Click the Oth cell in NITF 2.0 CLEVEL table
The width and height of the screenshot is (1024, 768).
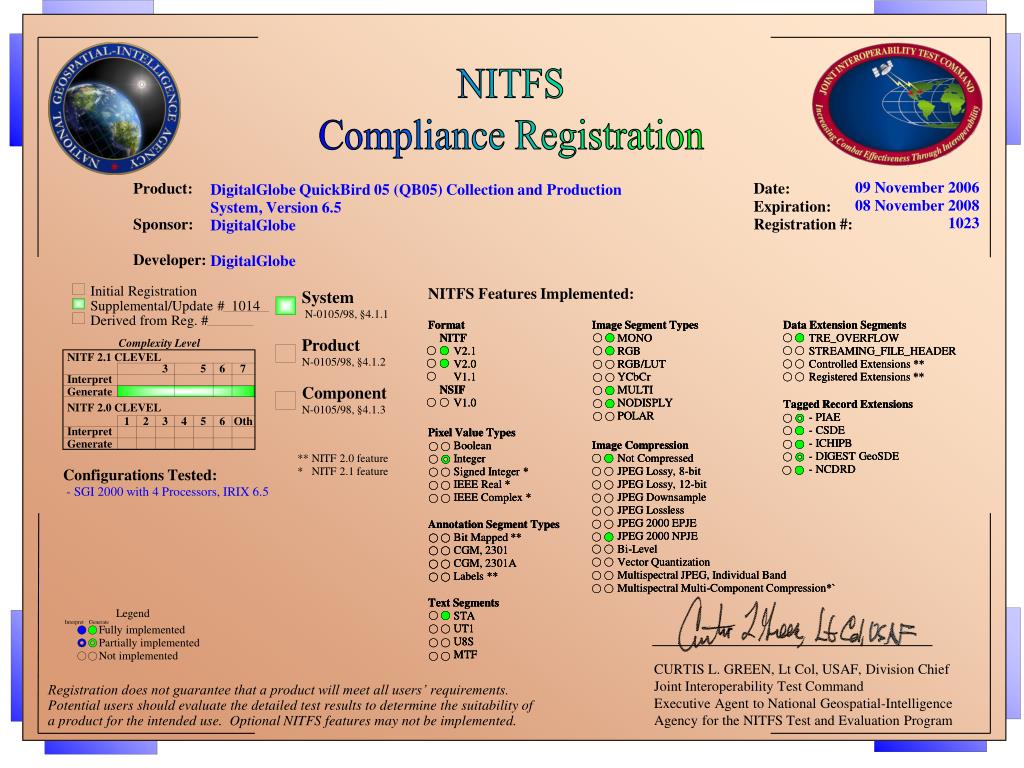[x=243, y=421]
